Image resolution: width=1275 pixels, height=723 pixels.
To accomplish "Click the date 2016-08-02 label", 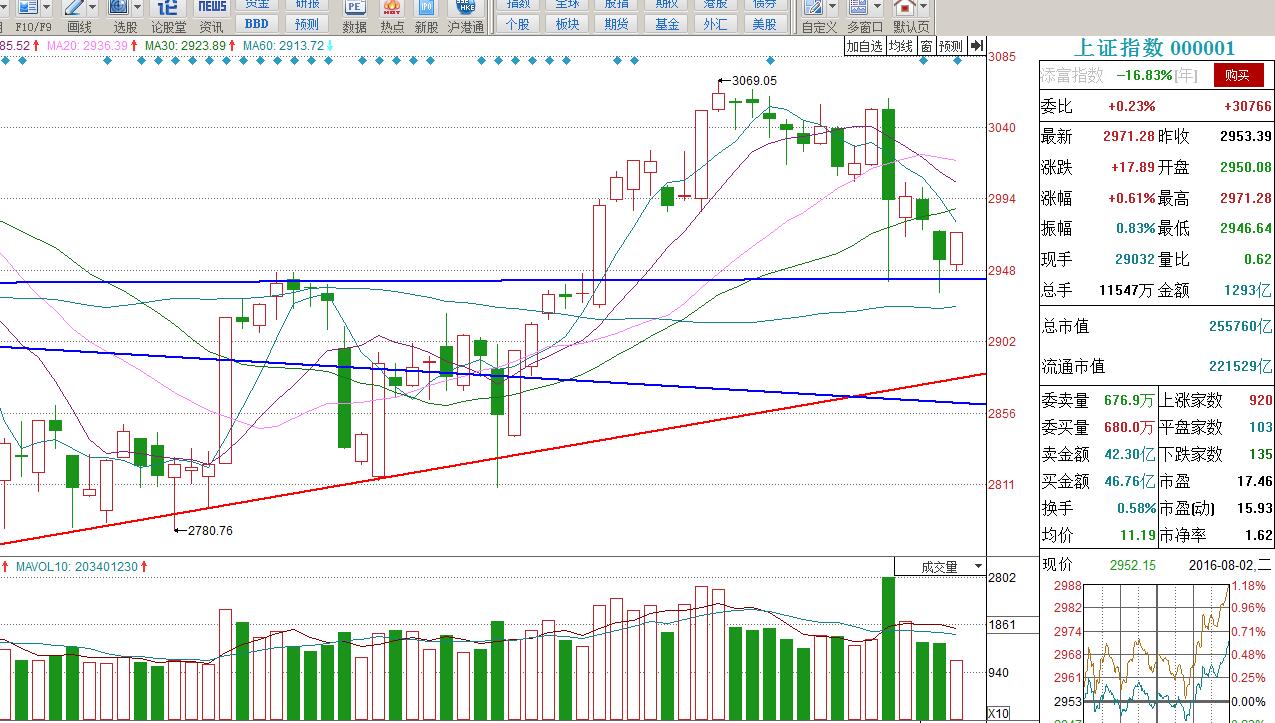I will click(x=1222, y=565).
